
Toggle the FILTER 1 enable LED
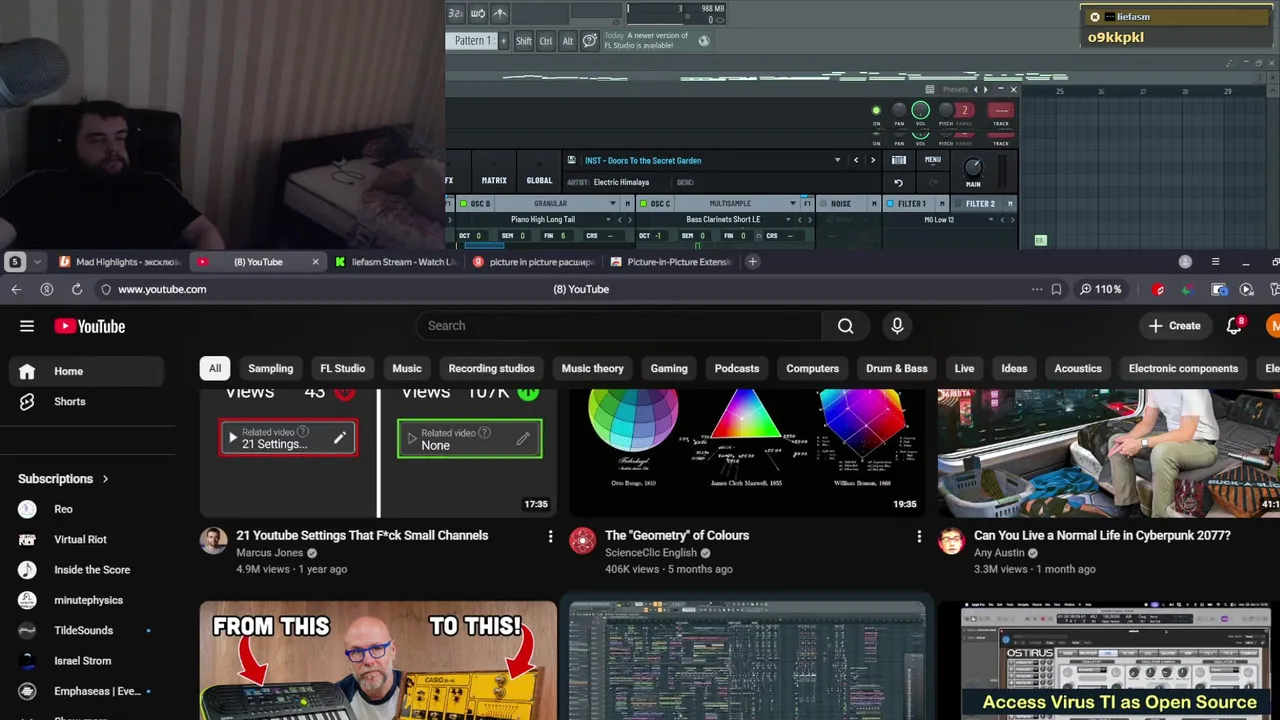889,204
